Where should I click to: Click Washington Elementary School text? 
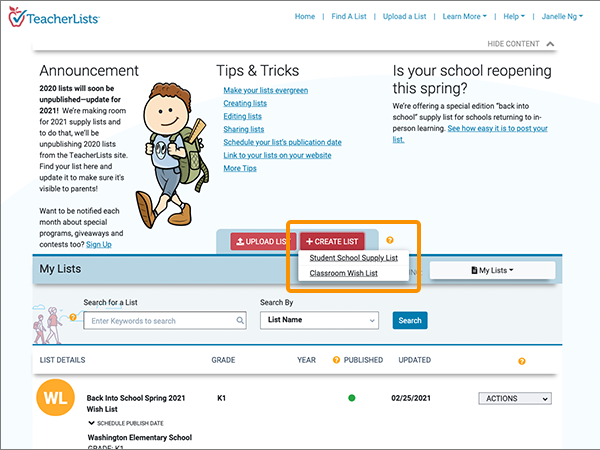(140, 437)
